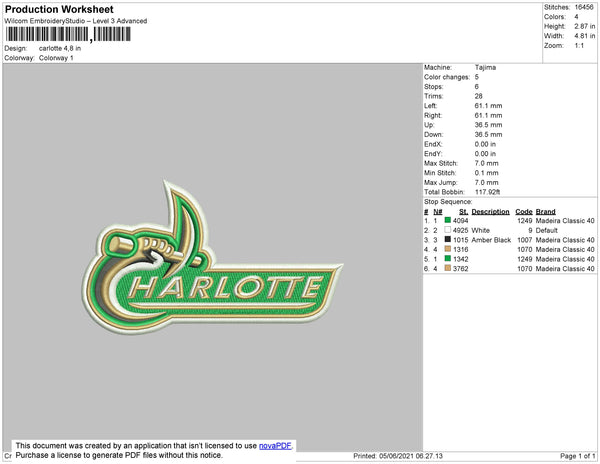Click the white swatch beside thread 4925

pos(447,230)
